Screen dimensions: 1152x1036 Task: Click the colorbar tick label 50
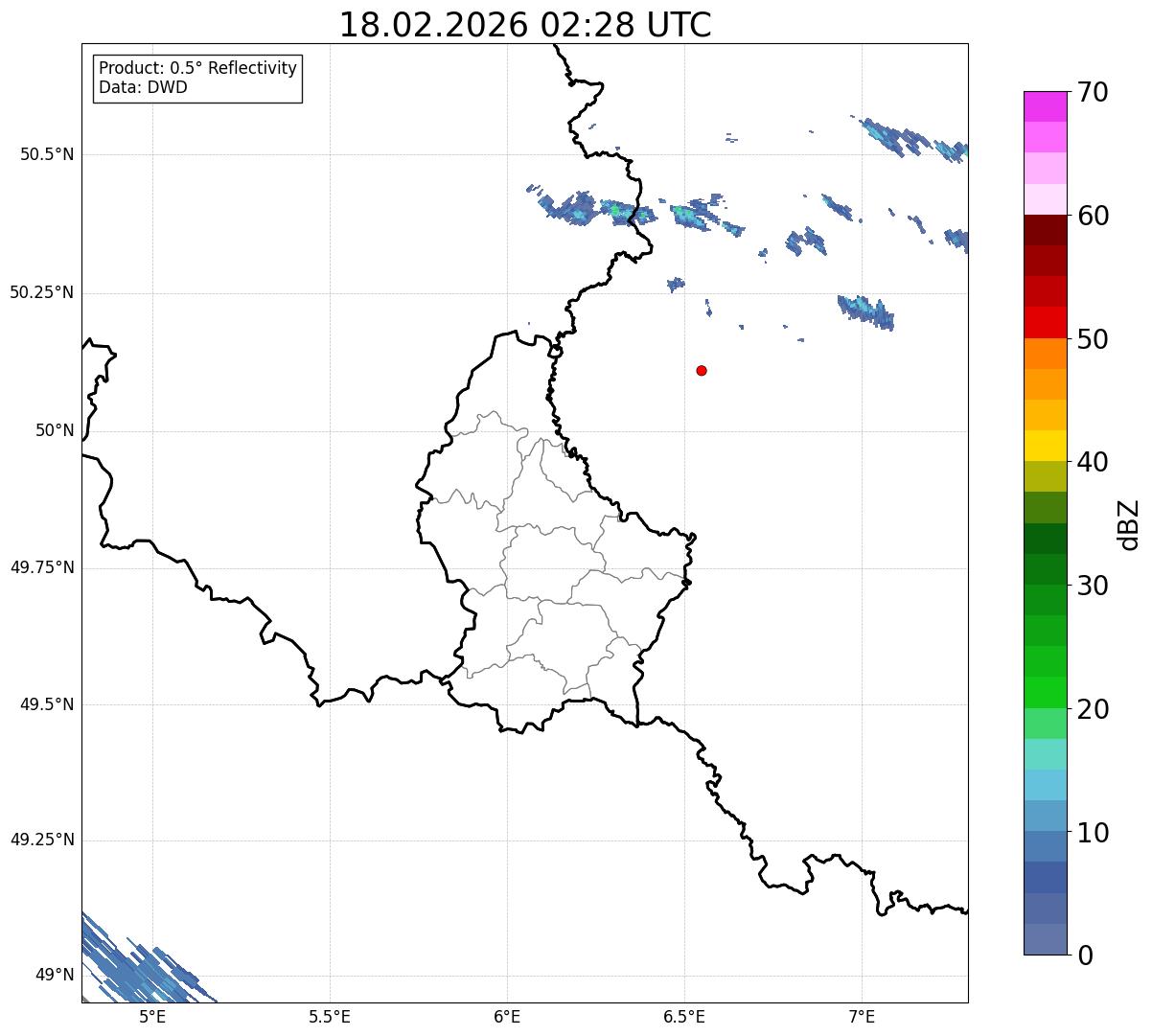(1093, 339)
